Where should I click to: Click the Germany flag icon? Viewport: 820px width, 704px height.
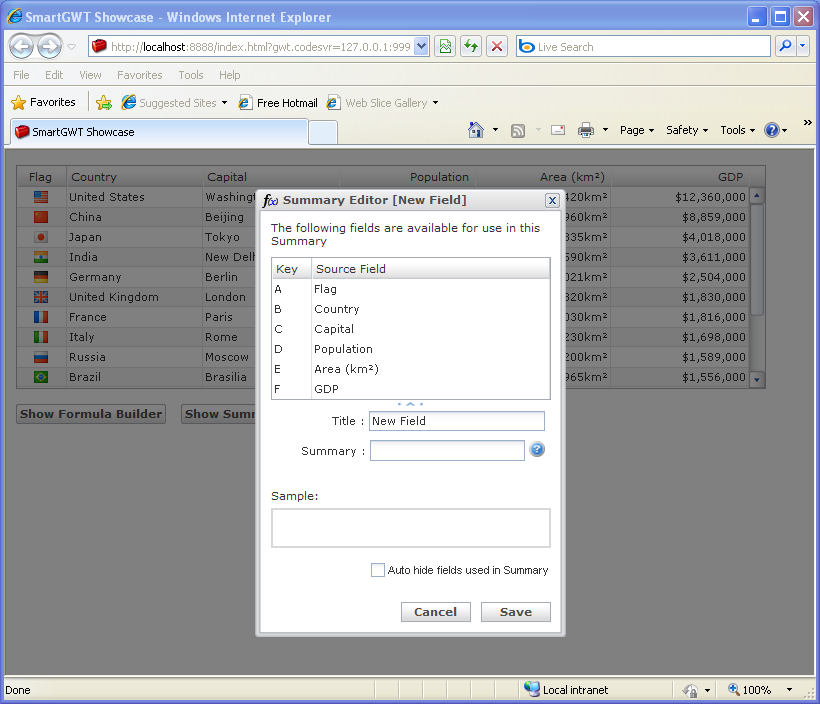point(41,277)
